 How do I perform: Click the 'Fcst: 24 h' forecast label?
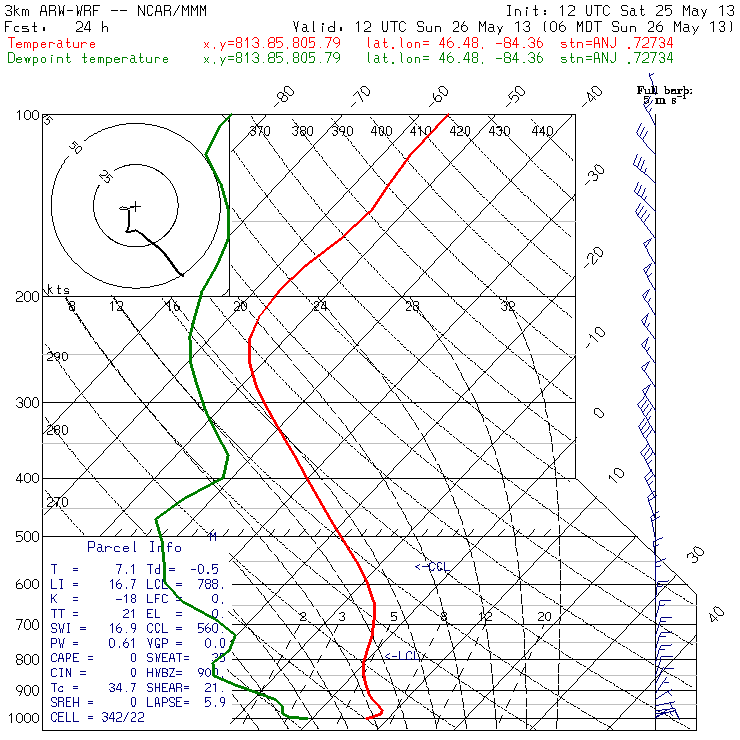coord(57,27)
